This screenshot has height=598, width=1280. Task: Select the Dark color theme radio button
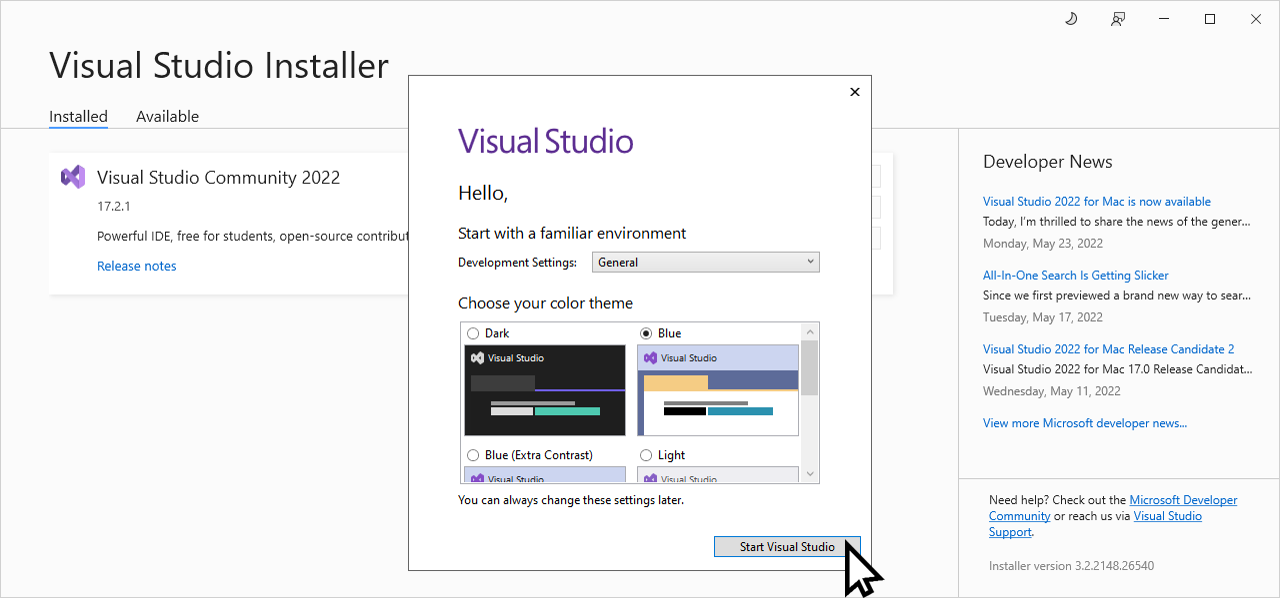(x=473, y=333)
